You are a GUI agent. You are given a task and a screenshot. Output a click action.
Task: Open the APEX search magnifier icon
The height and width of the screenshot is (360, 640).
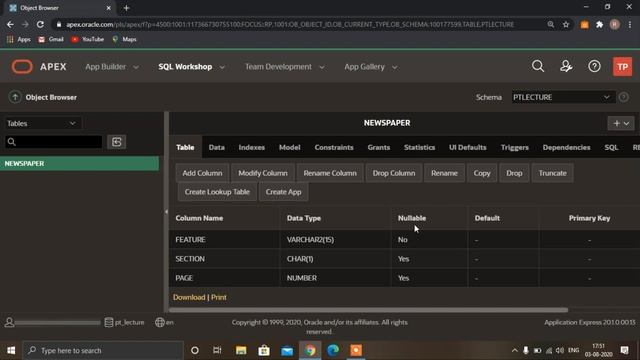[x=538, y=66]
